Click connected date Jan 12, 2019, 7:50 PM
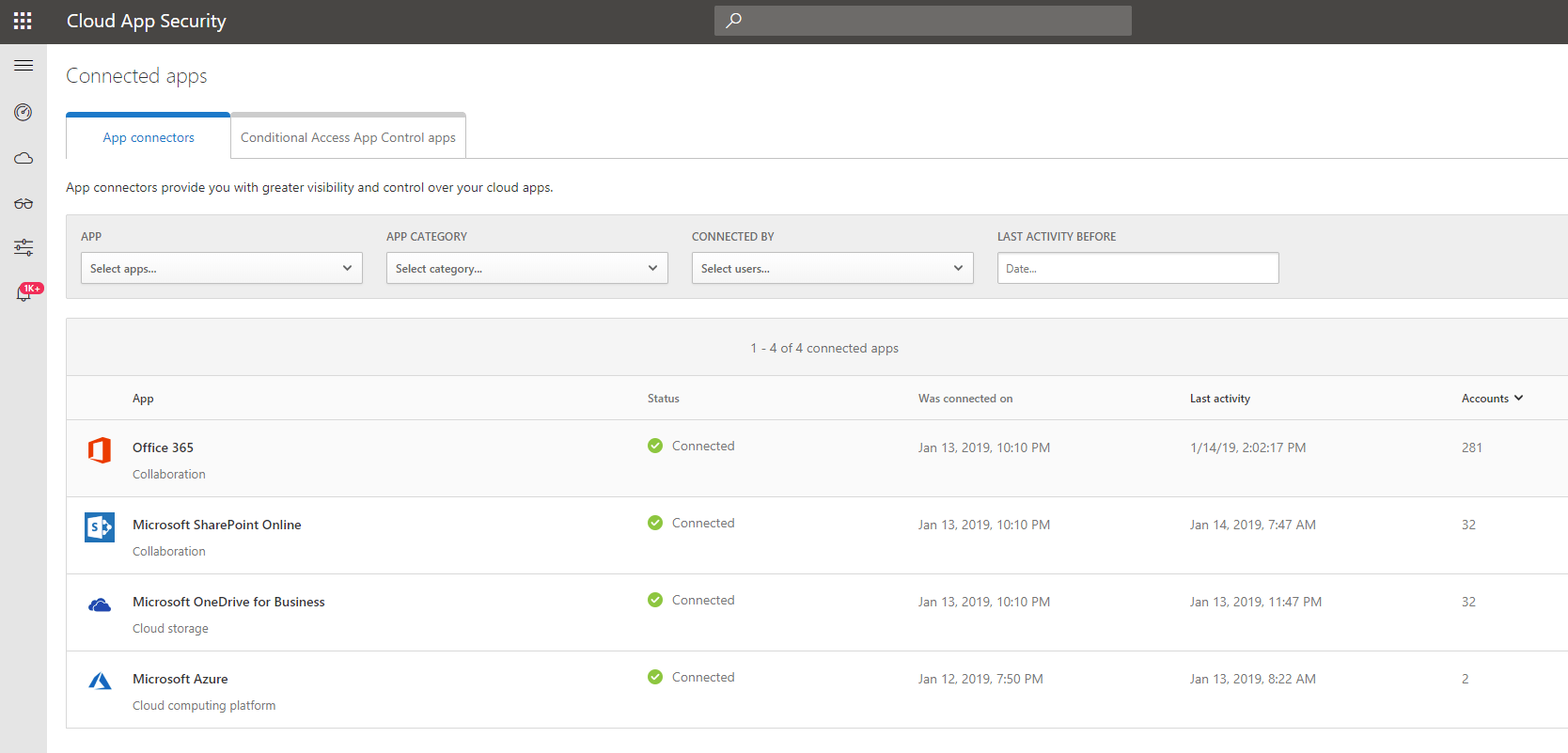The width and height of the screenshot is (1568, 753). (x=980, y=679)
